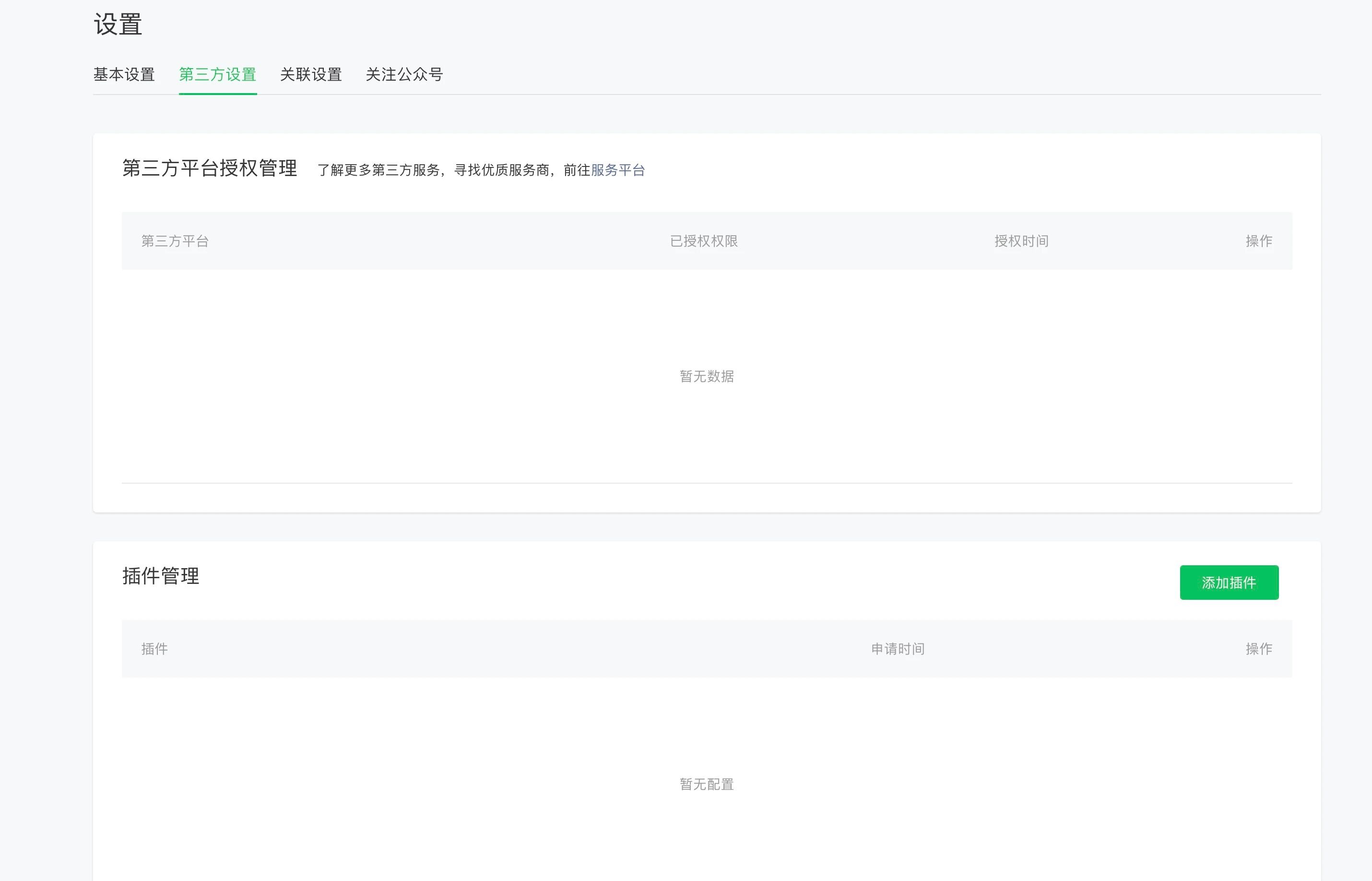Viewport: 1372px width, 881px height.
Task: Click the 授权时间 column header
Action: click(x=1021, y=241)
